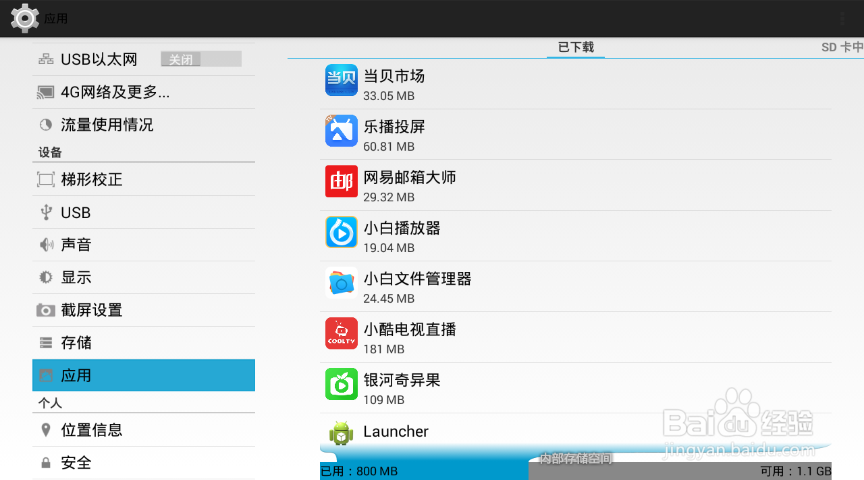This screenshot has width=864, height=480.
Task: Click the 显示 brightness icon
Action: point(46,277)
